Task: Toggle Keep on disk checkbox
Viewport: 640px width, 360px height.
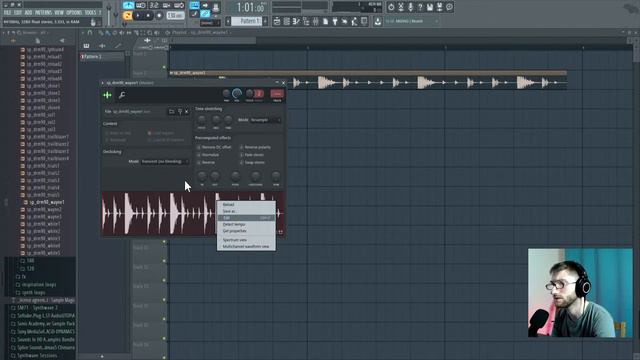Action: pyautogui.click(x=107, y=133)
